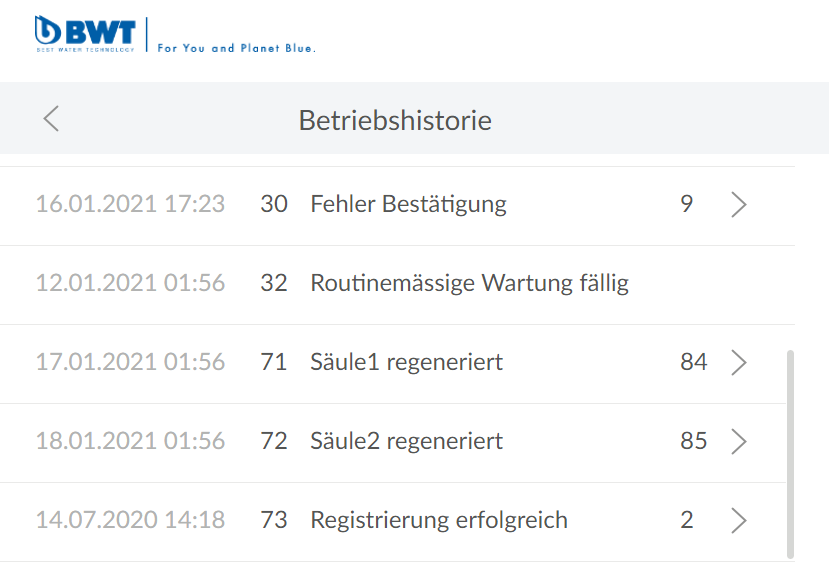Click the 14.07.2020 14:18 timestamp

(130, 520)
